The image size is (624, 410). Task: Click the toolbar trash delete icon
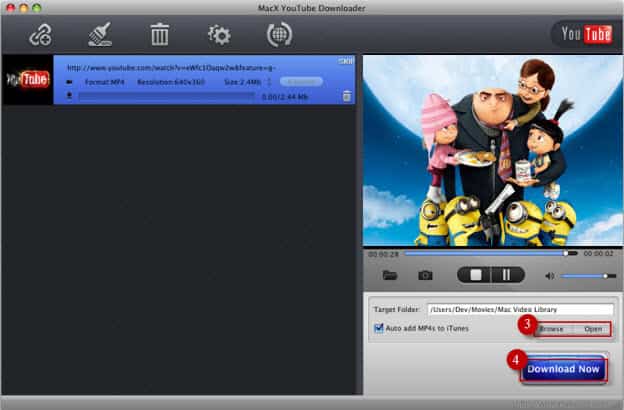(x=160, y=35)
